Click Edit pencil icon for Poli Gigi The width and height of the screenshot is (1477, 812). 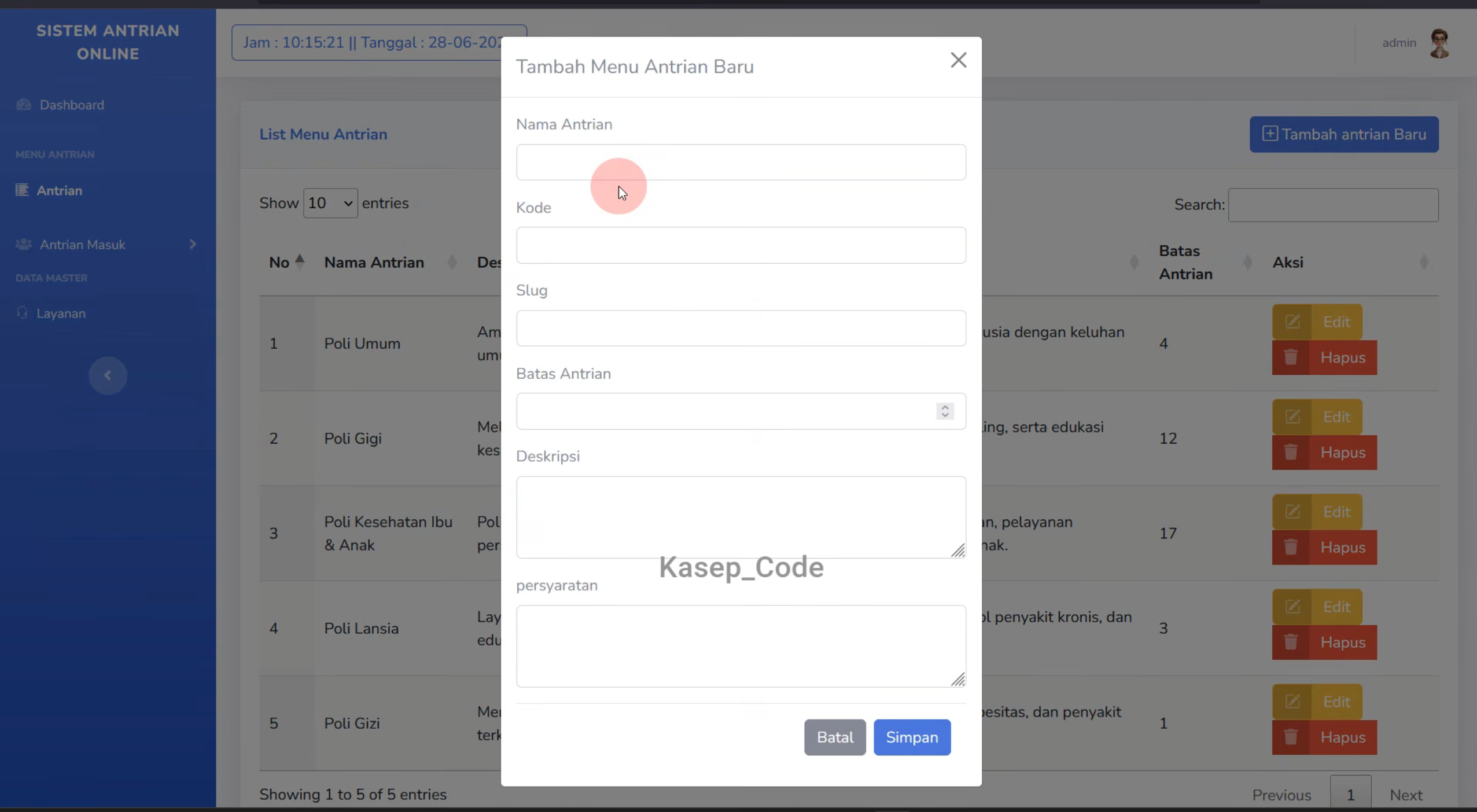tap(1292, 416)
